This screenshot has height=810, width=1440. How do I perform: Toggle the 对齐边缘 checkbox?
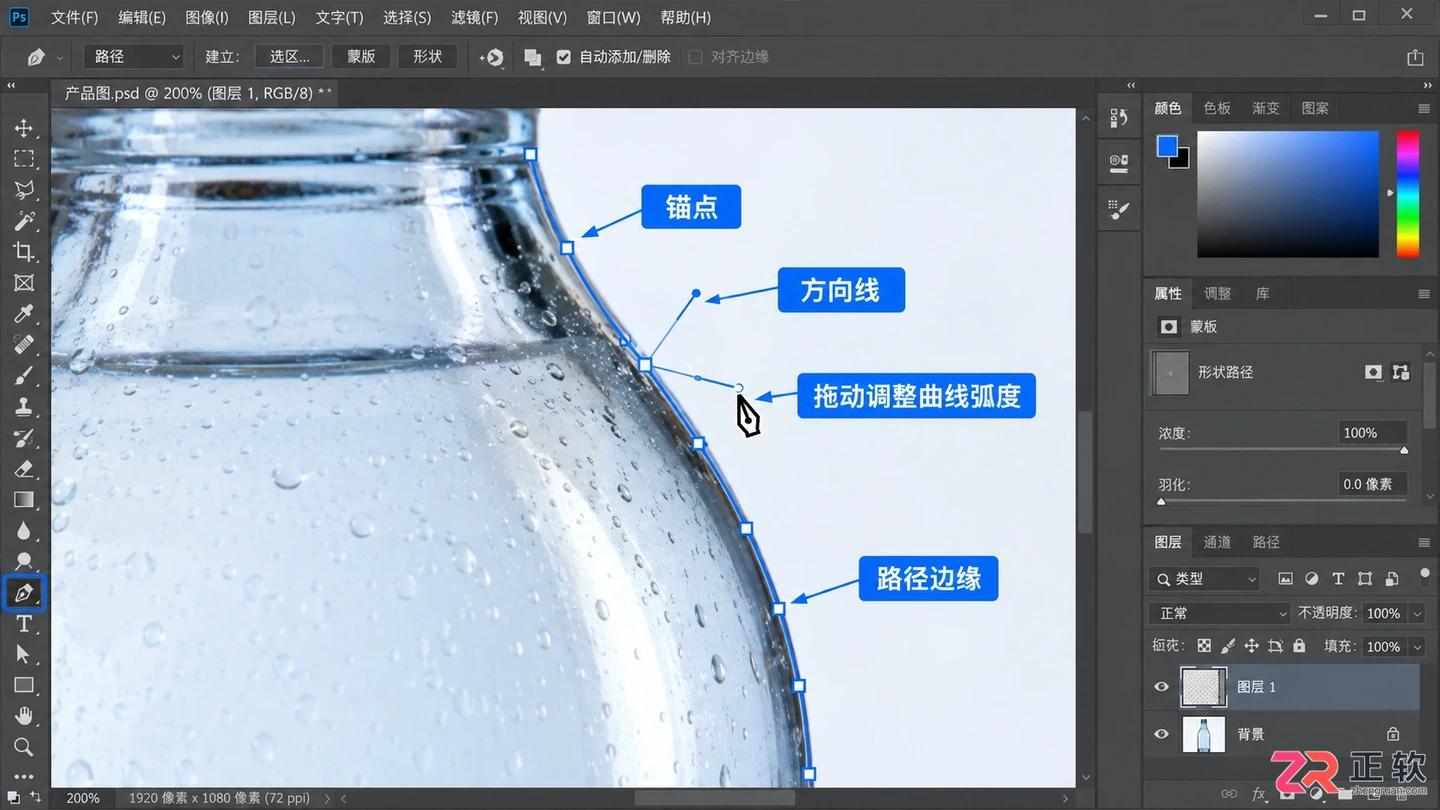tap(696, 57)
